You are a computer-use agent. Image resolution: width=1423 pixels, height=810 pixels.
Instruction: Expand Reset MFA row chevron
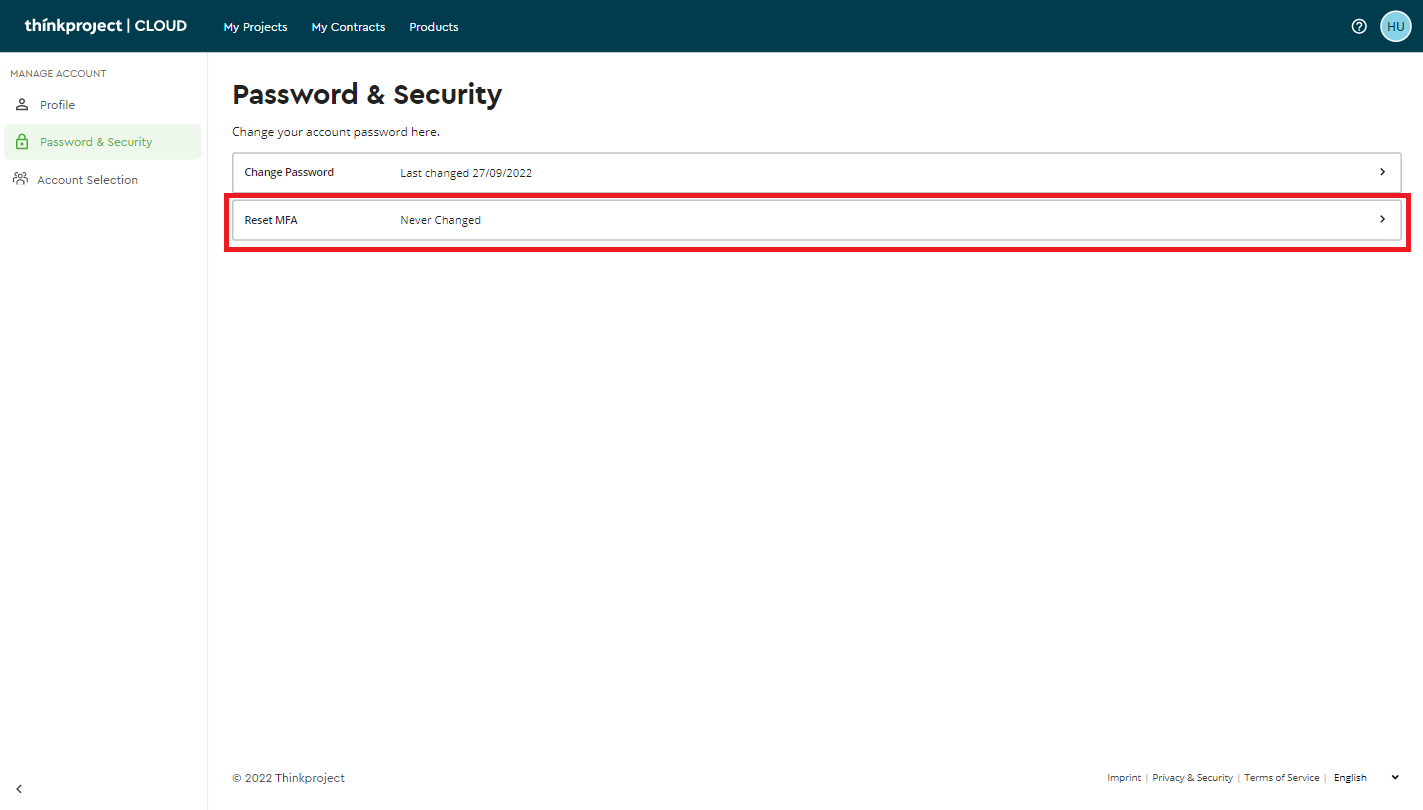click(1382, 219)
